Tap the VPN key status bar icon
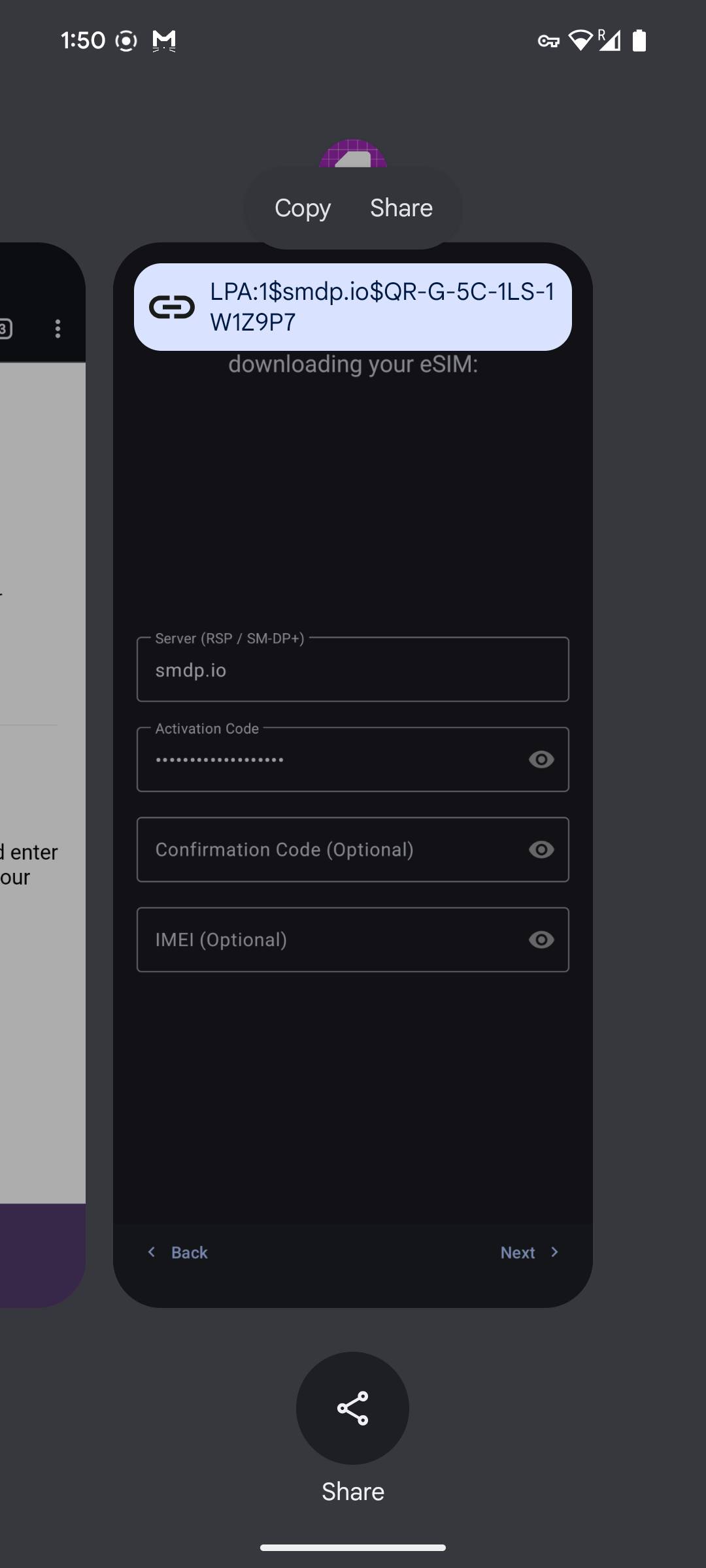This screenshot has width=706, height=1568. tap(548, 41)
